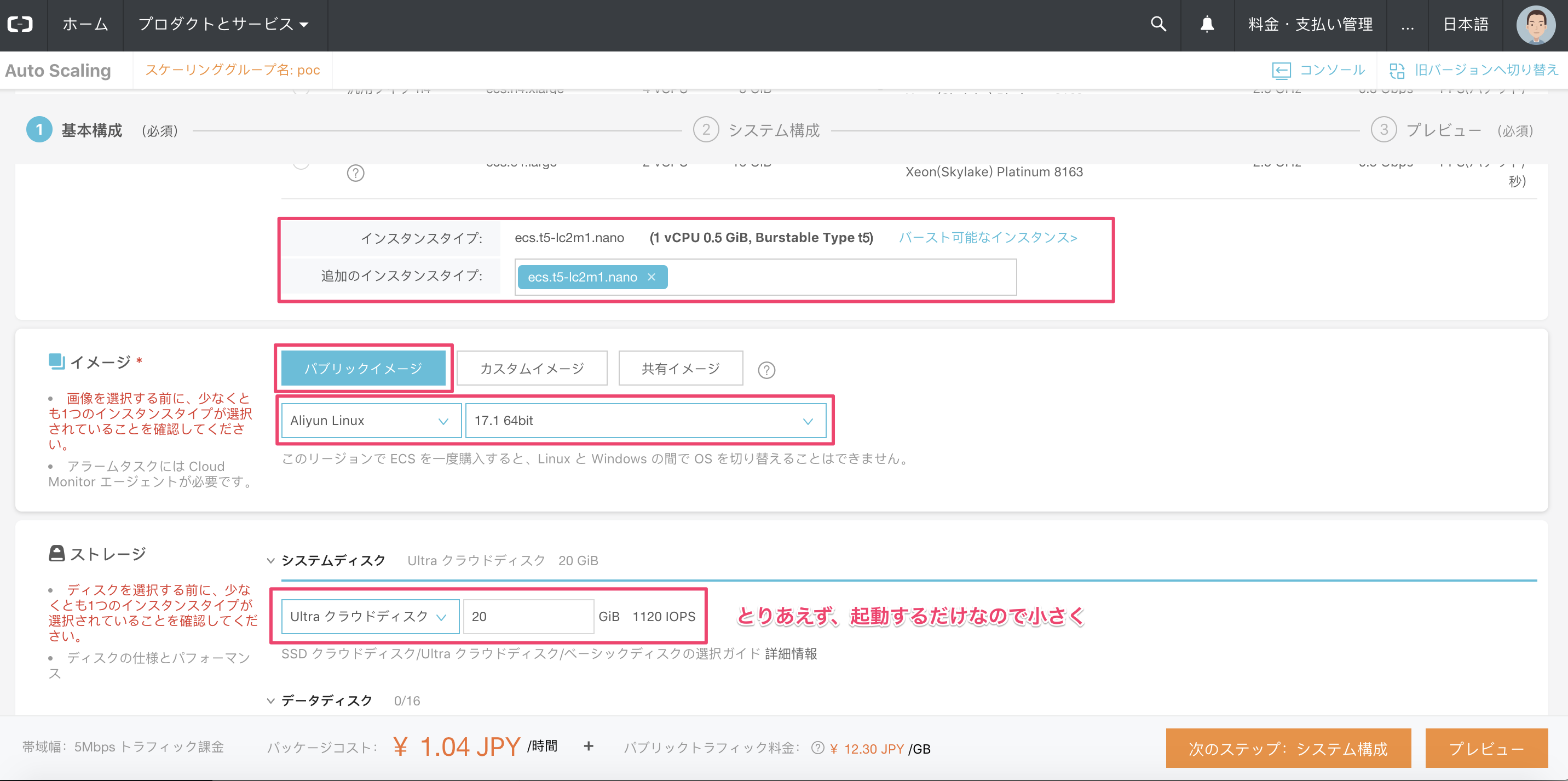Open Ultra クラウドディスク type dropdown
Screen dimensions: 1568x781
pyautogui.click(x=370, y=617)
